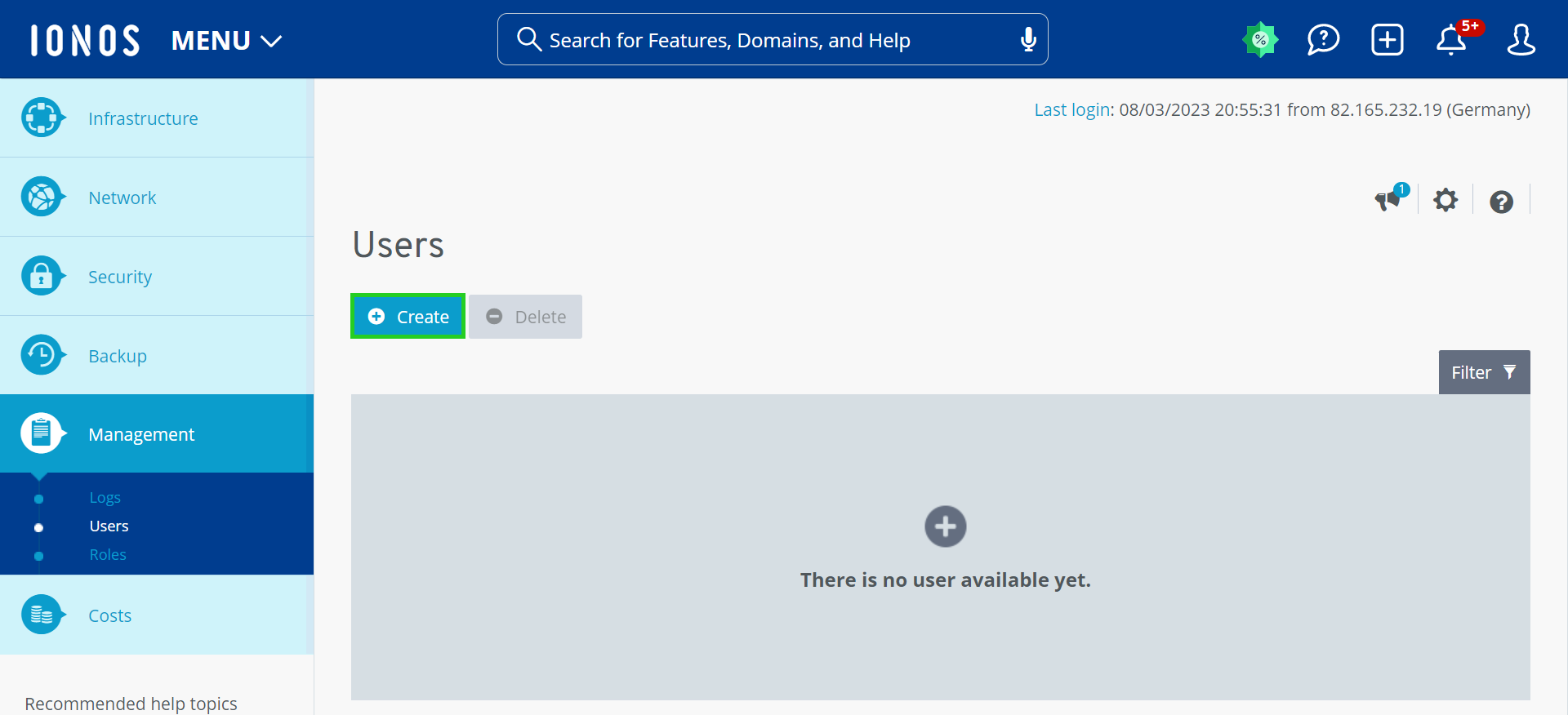Open the Network sidebar menu item

122,198
